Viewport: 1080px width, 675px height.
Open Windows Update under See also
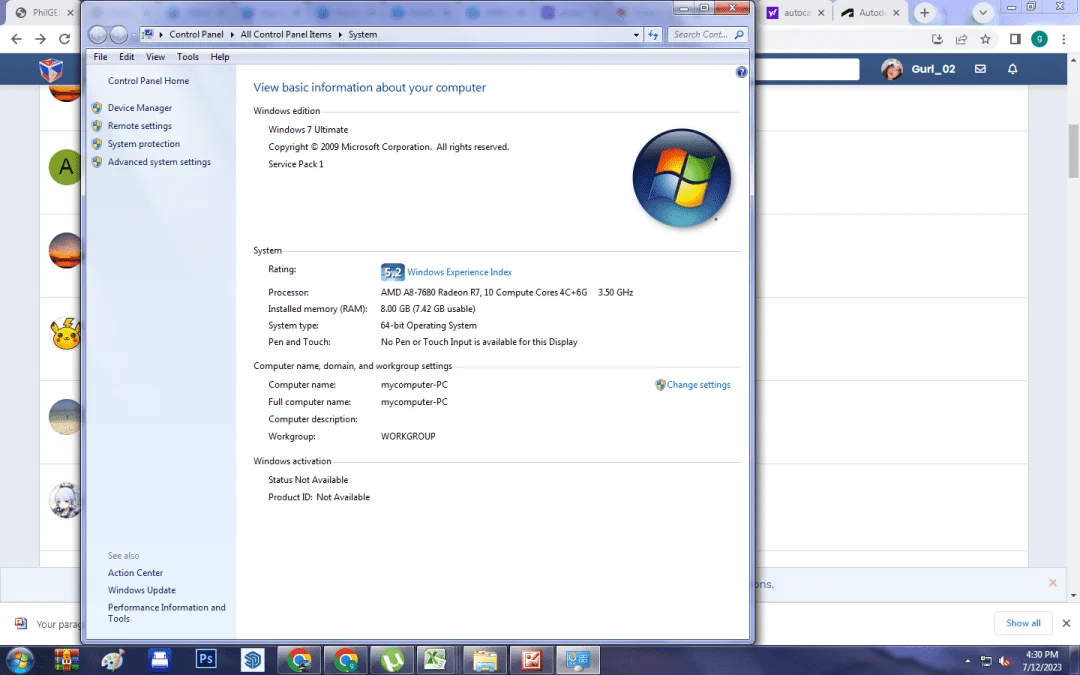coord(141,590)
